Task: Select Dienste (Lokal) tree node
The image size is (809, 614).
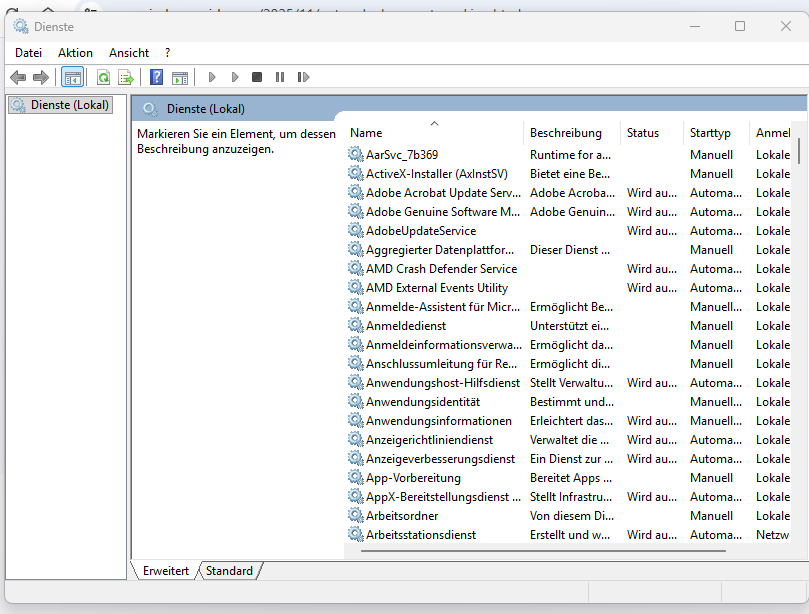Action: pyautogui.click(x=61, y=105)
